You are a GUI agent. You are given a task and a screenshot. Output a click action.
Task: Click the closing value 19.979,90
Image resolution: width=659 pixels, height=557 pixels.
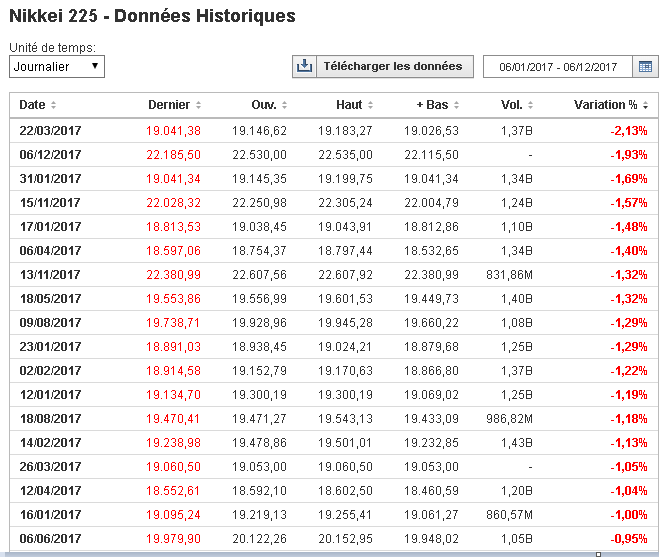point(173,538)
